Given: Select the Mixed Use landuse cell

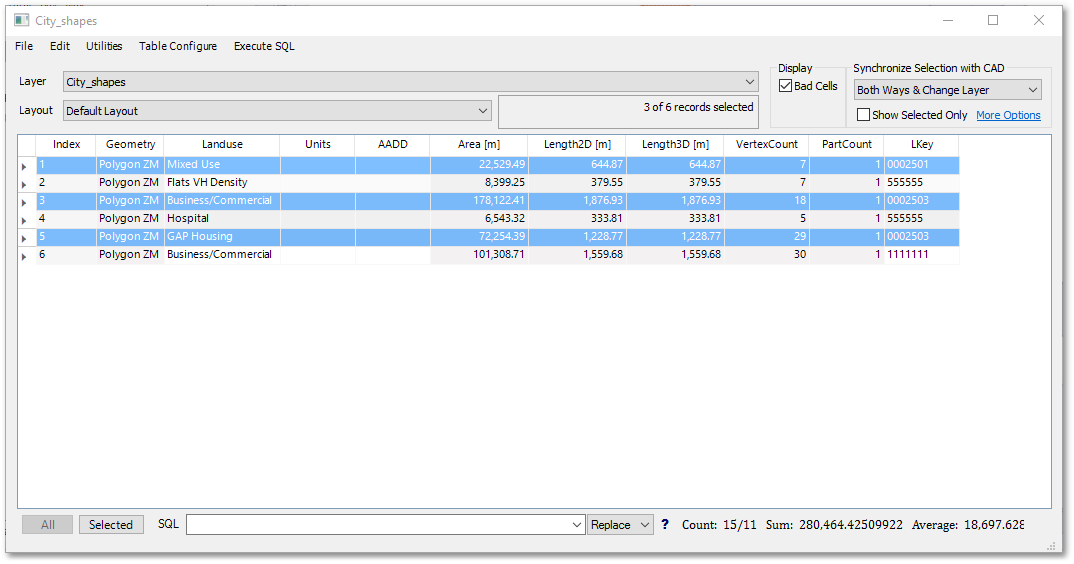Looking at the screenshot, I should (x=222, y=164).
